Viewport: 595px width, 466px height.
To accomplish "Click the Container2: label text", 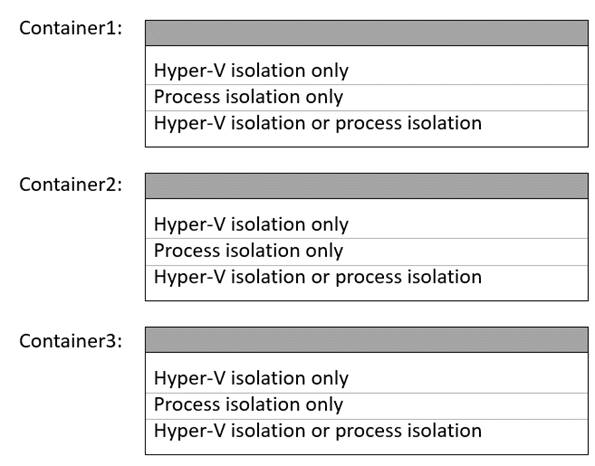I will point(71,185).
